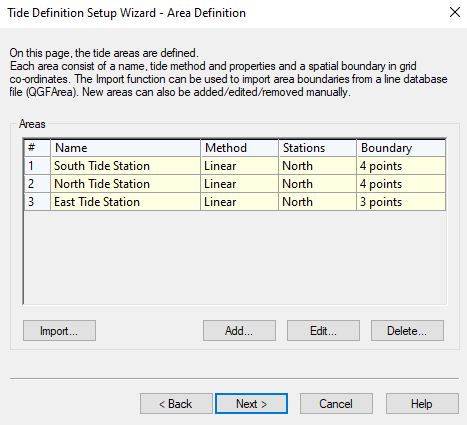Go to the previous page with Back
Viewport: 467px width, 425px height.
pyautogui.click(x=176, y=404)
